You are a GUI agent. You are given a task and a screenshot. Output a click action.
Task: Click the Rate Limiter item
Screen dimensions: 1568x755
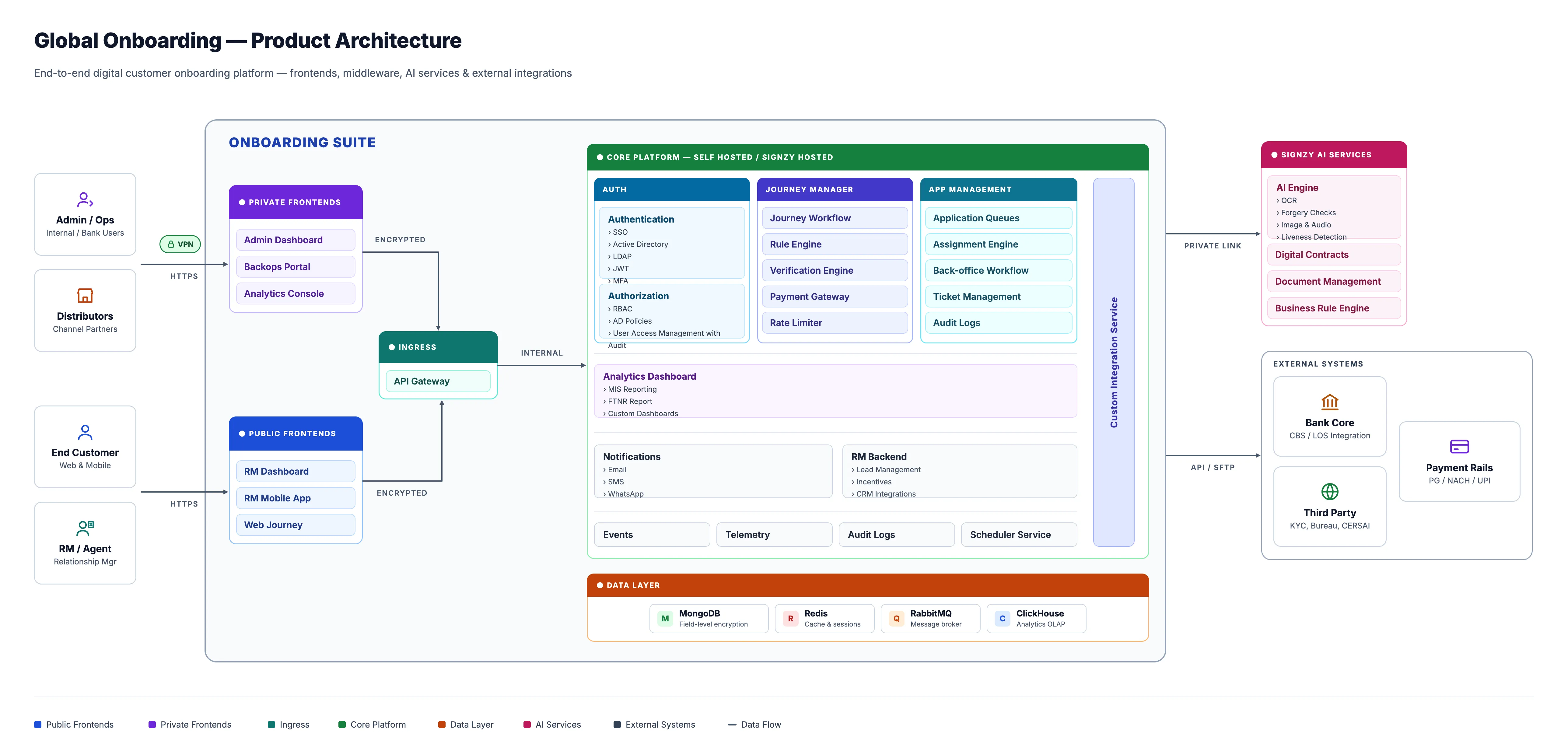[835, 323]
